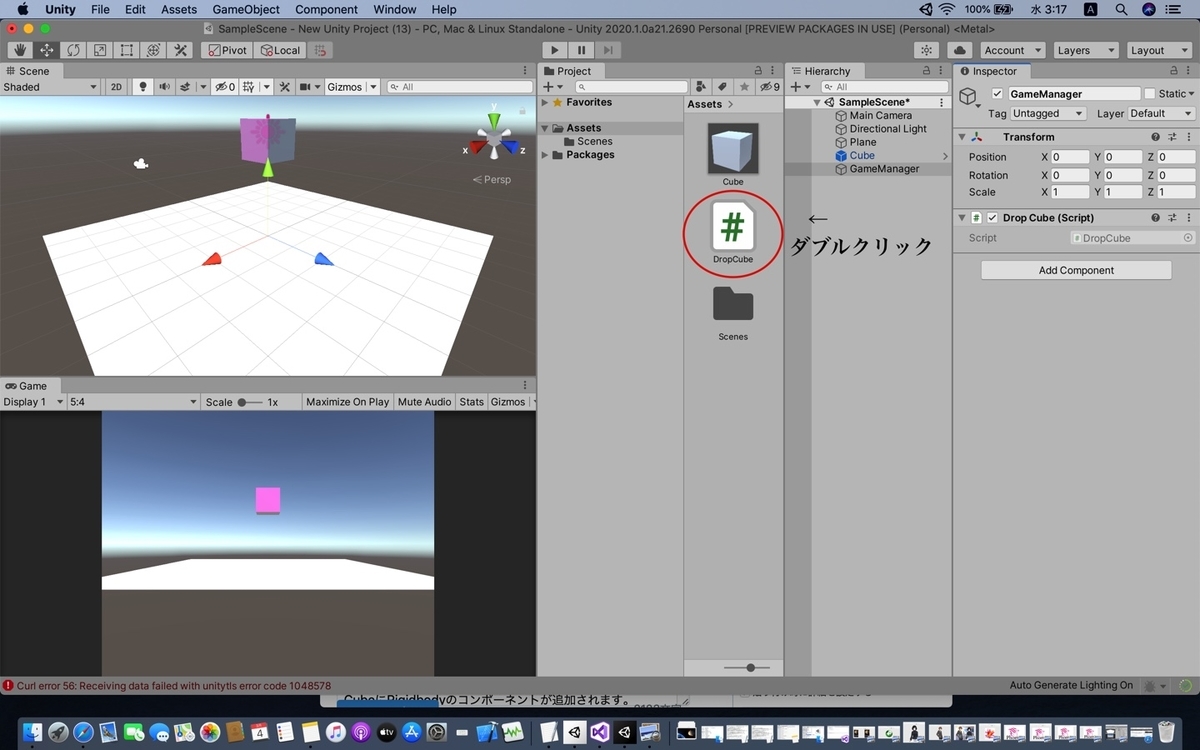Select the Scale tool in the toolbar
This screenshot has height=750, width=1200.
click(x=100, y=50)
